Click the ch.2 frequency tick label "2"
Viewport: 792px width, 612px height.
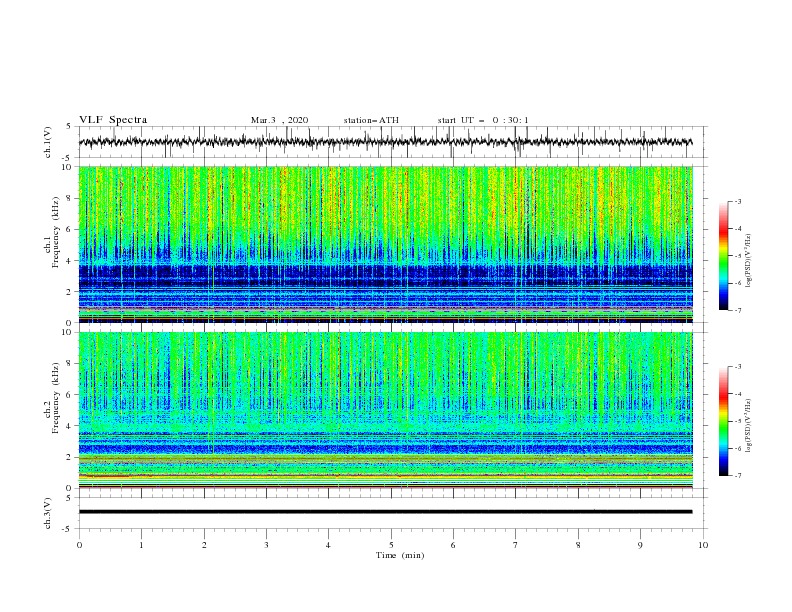[x=70, y=457]
